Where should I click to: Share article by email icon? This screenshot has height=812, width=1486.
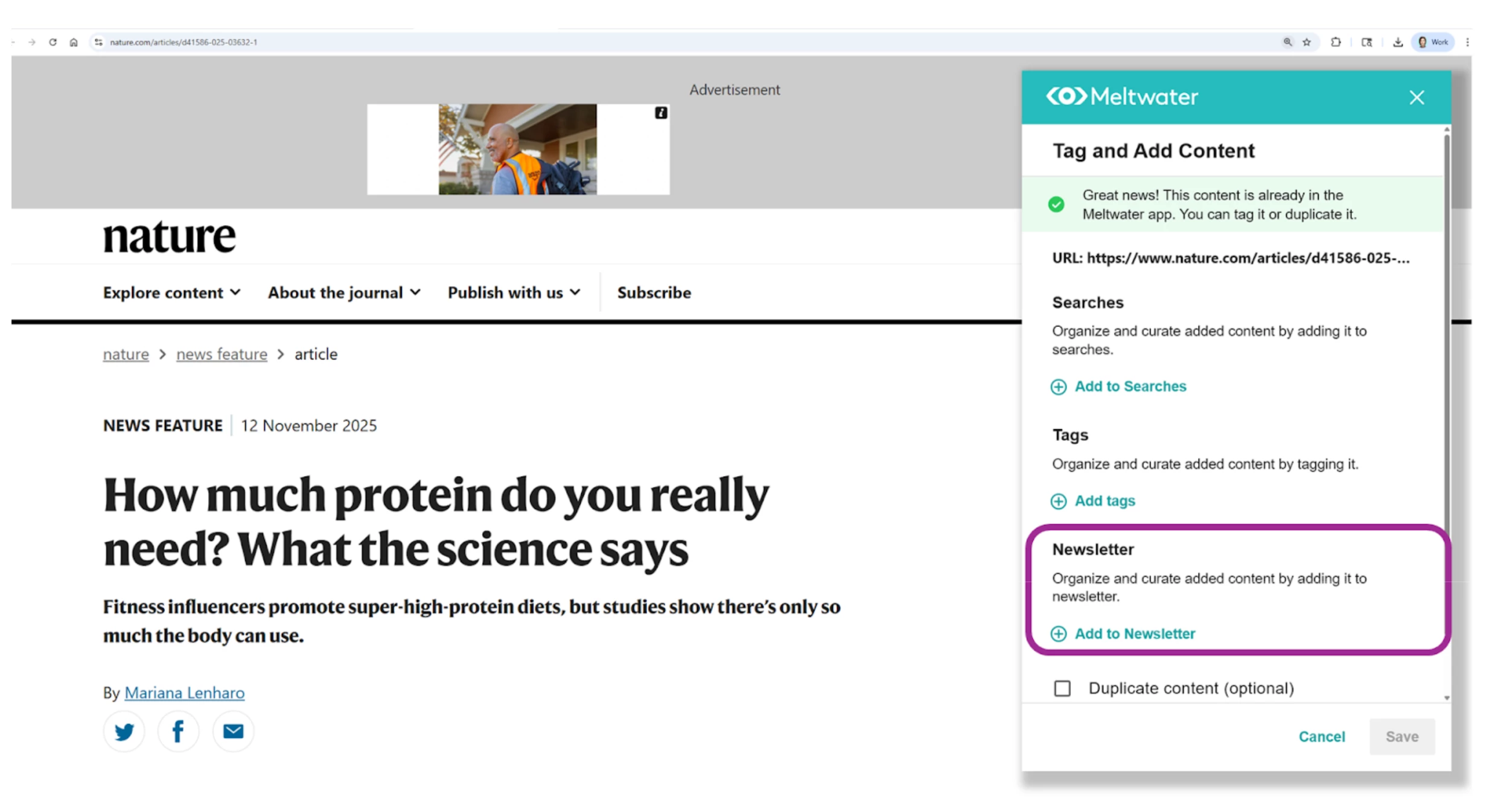[233, 732]
